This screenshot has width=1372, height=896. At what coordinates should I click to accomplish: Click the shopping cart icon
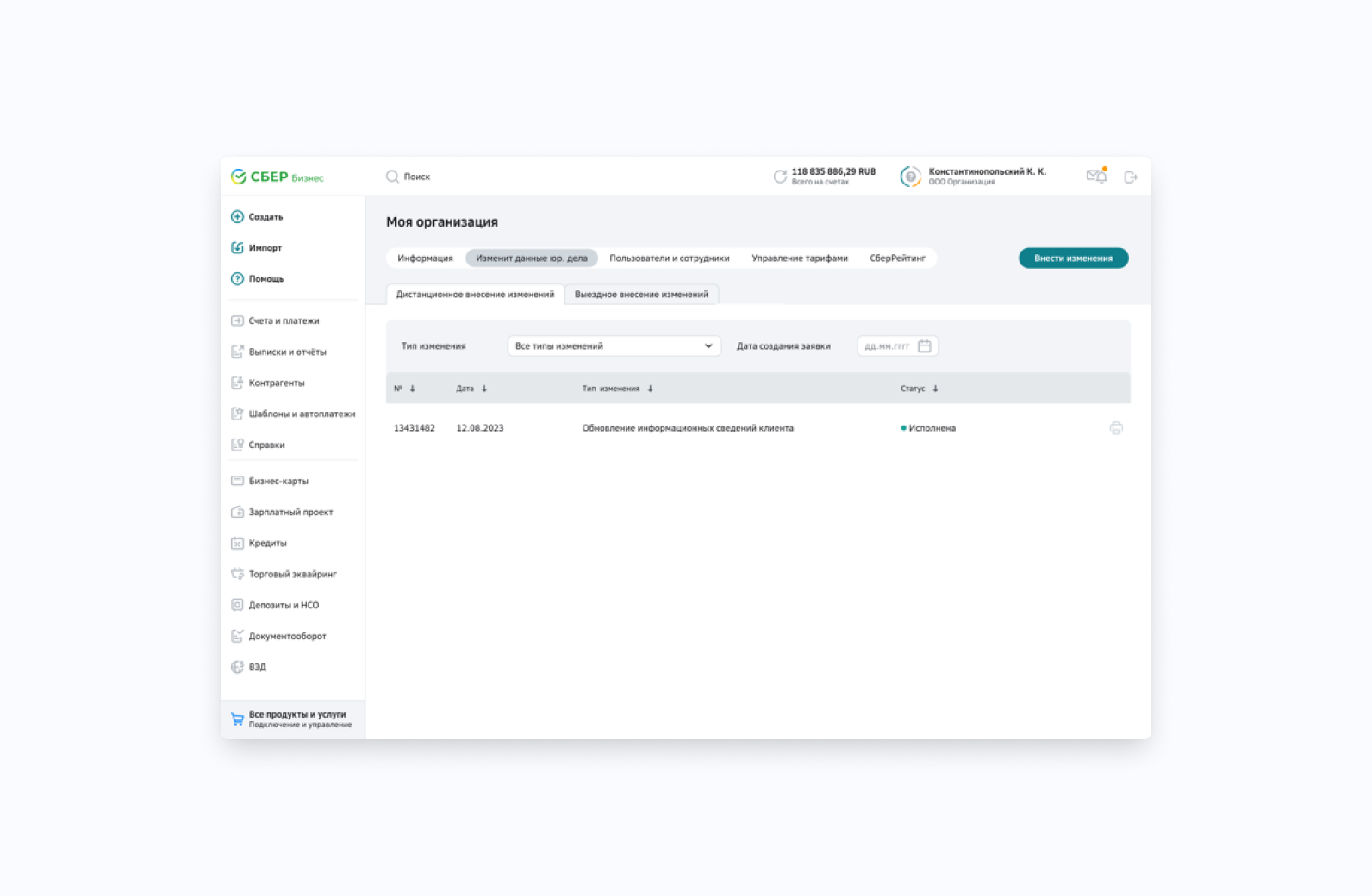pyautogui.click(x=237, y=719)
